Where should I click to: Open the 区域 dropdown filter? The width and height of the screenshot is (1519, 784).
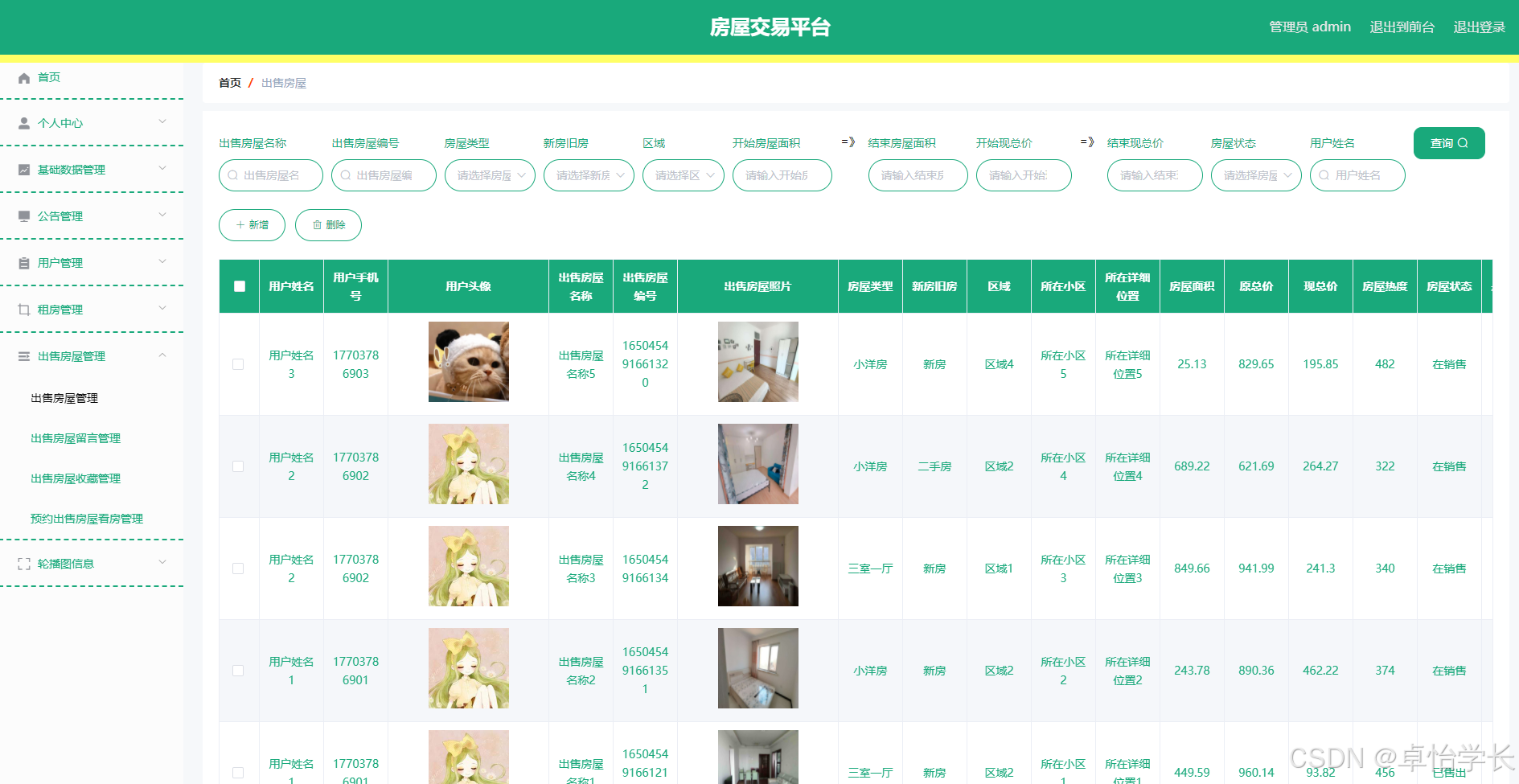click(x=684, y=175)
